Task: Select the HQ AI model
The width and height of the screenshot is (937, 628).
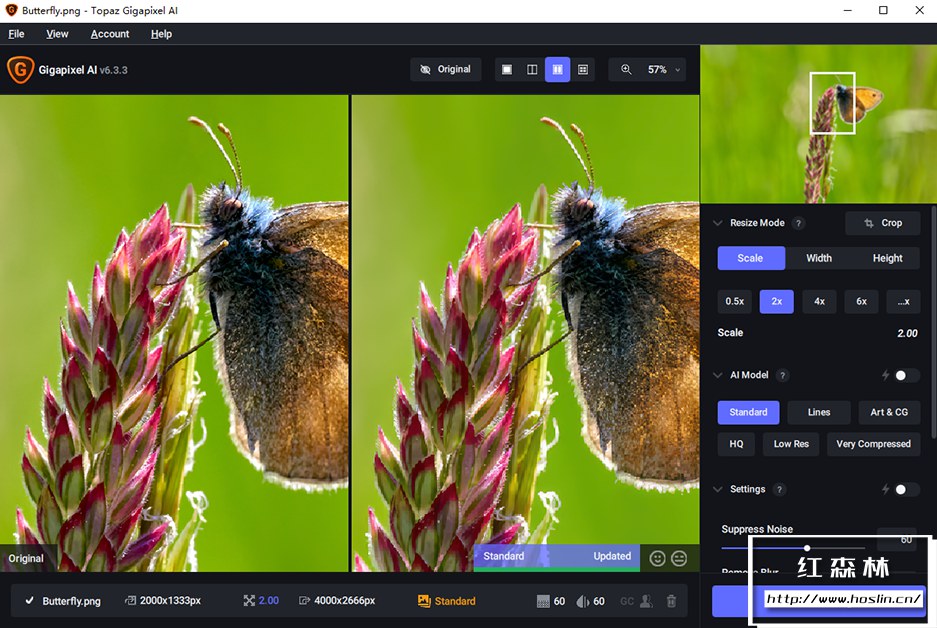Action: click(736, 444)
